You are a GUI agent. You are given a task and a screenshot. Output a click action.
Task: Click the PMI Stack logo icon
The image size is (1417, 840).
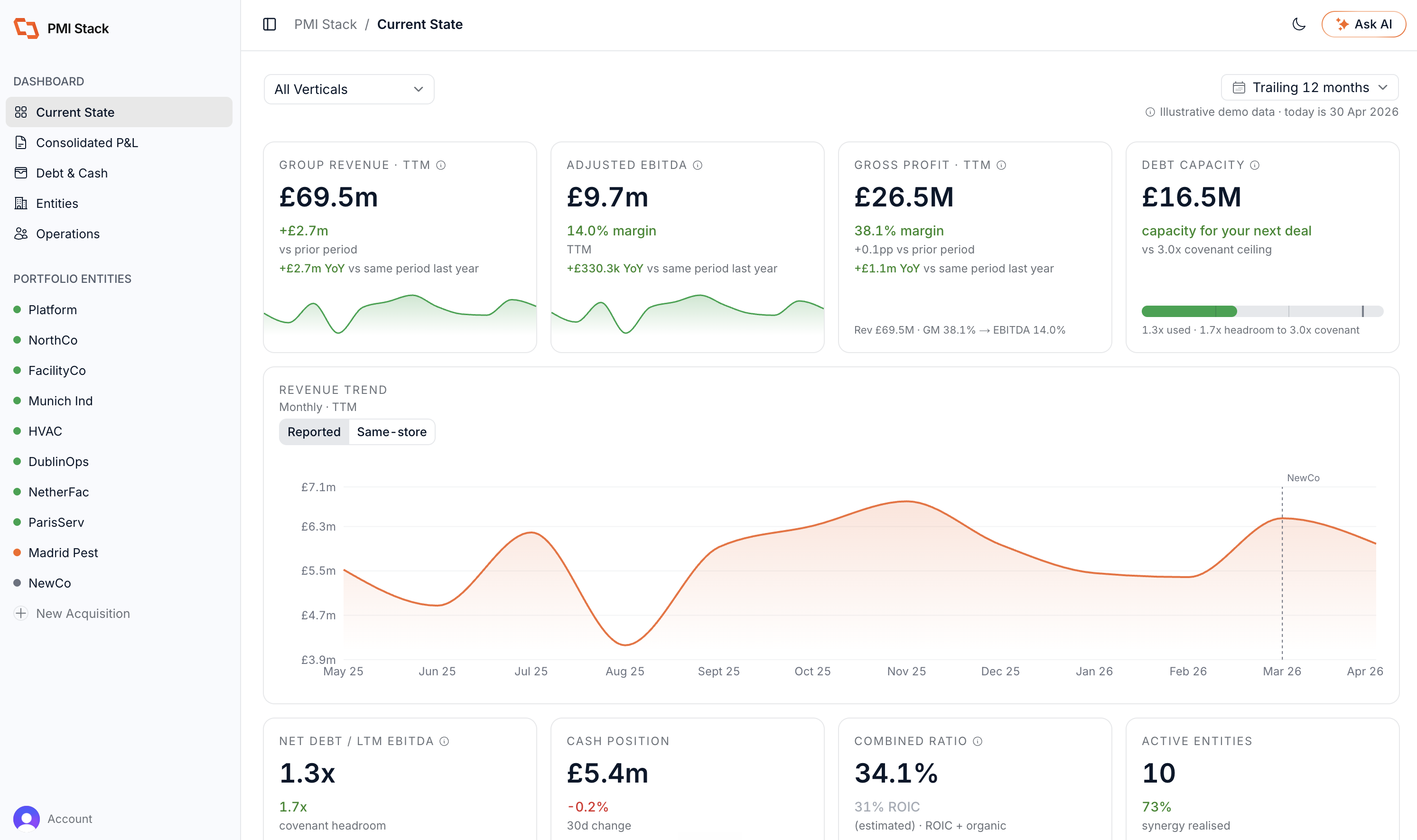click(26, 28)
